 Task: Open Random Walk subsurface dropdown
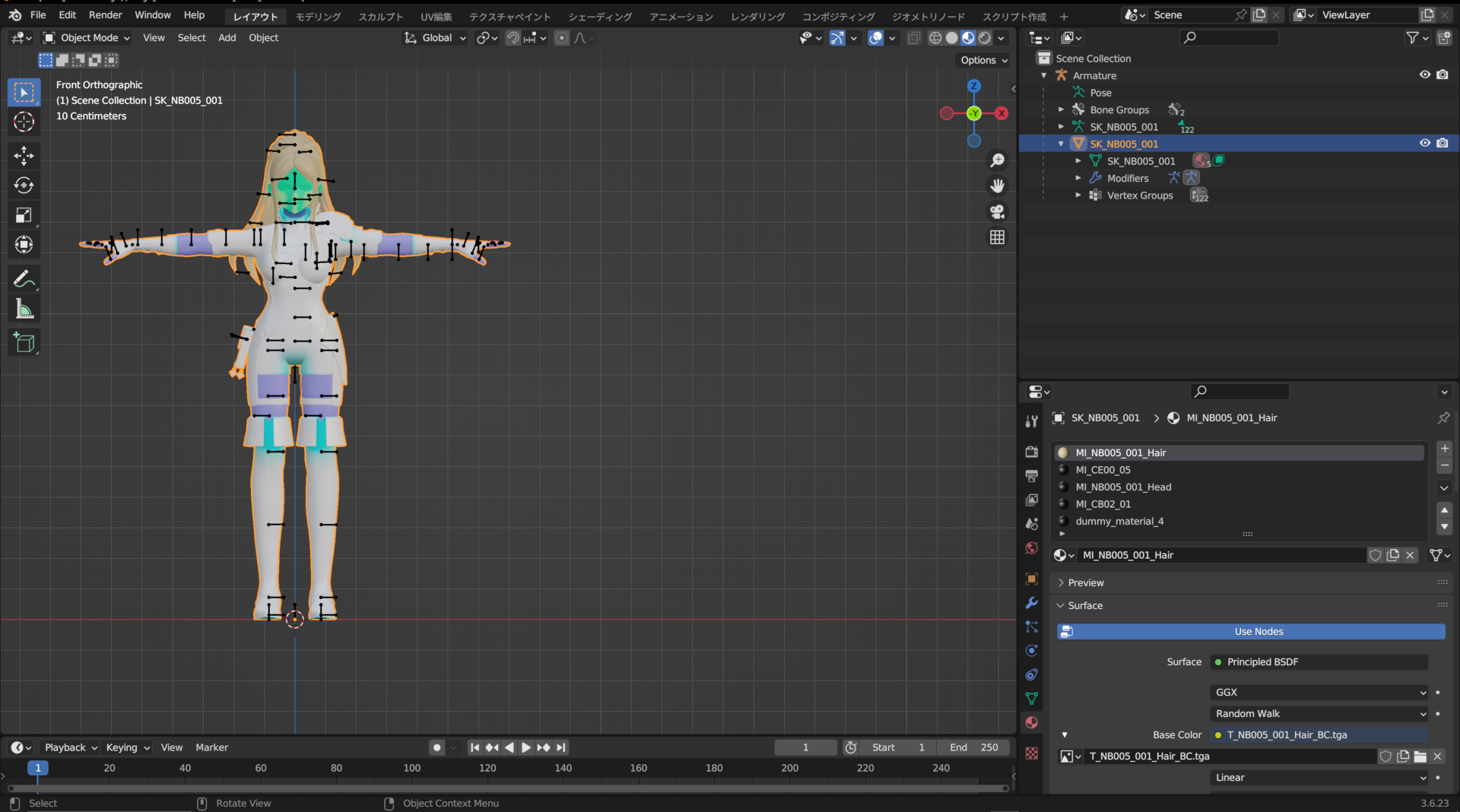[x=1319, y=714]
